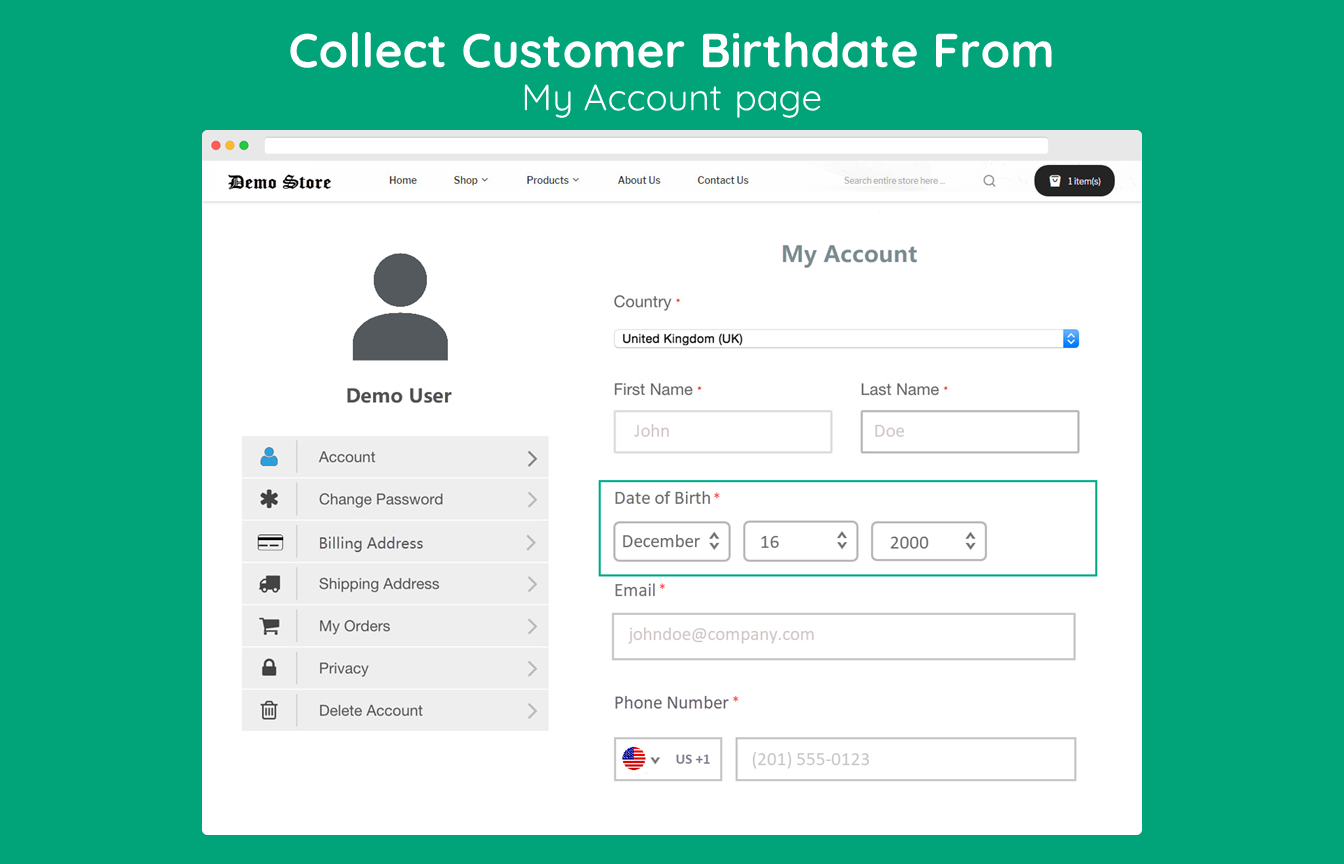Go to the About Us page
1344x864 pixels.
point(639,181)
